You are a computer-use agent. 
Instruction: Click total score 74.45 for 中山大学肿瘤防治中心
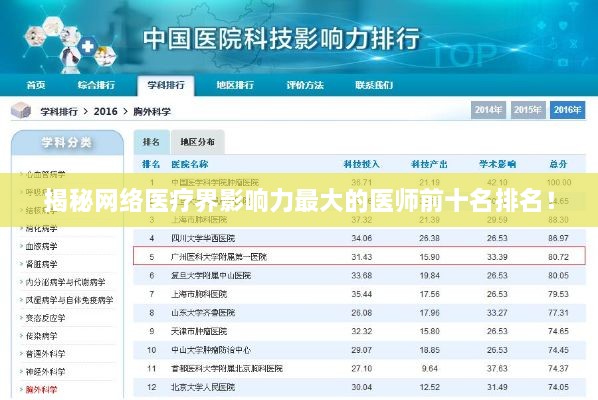pyautogui.click(x=558, y=350)
